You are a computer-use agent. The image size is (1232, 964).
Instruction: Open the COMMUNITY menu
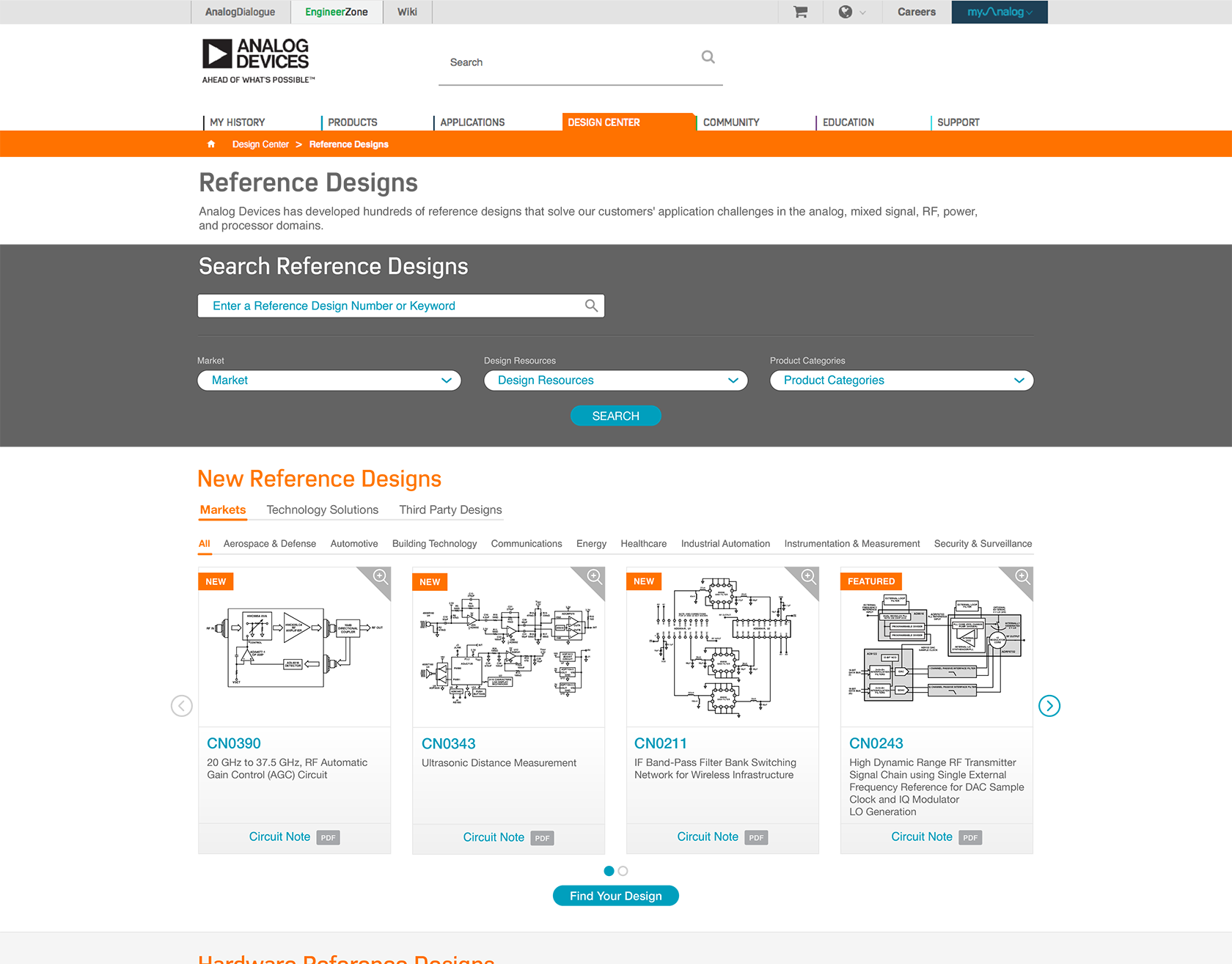click(731, 122)
